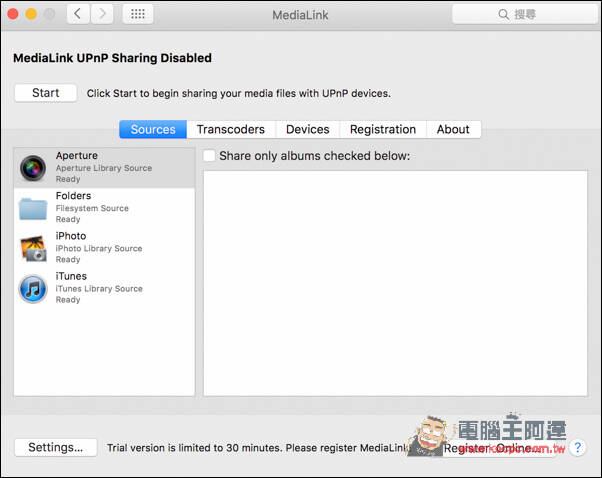
Task: Click the MediaLink UPnP Sharing Disabled heading
Action: click(112, 58)
